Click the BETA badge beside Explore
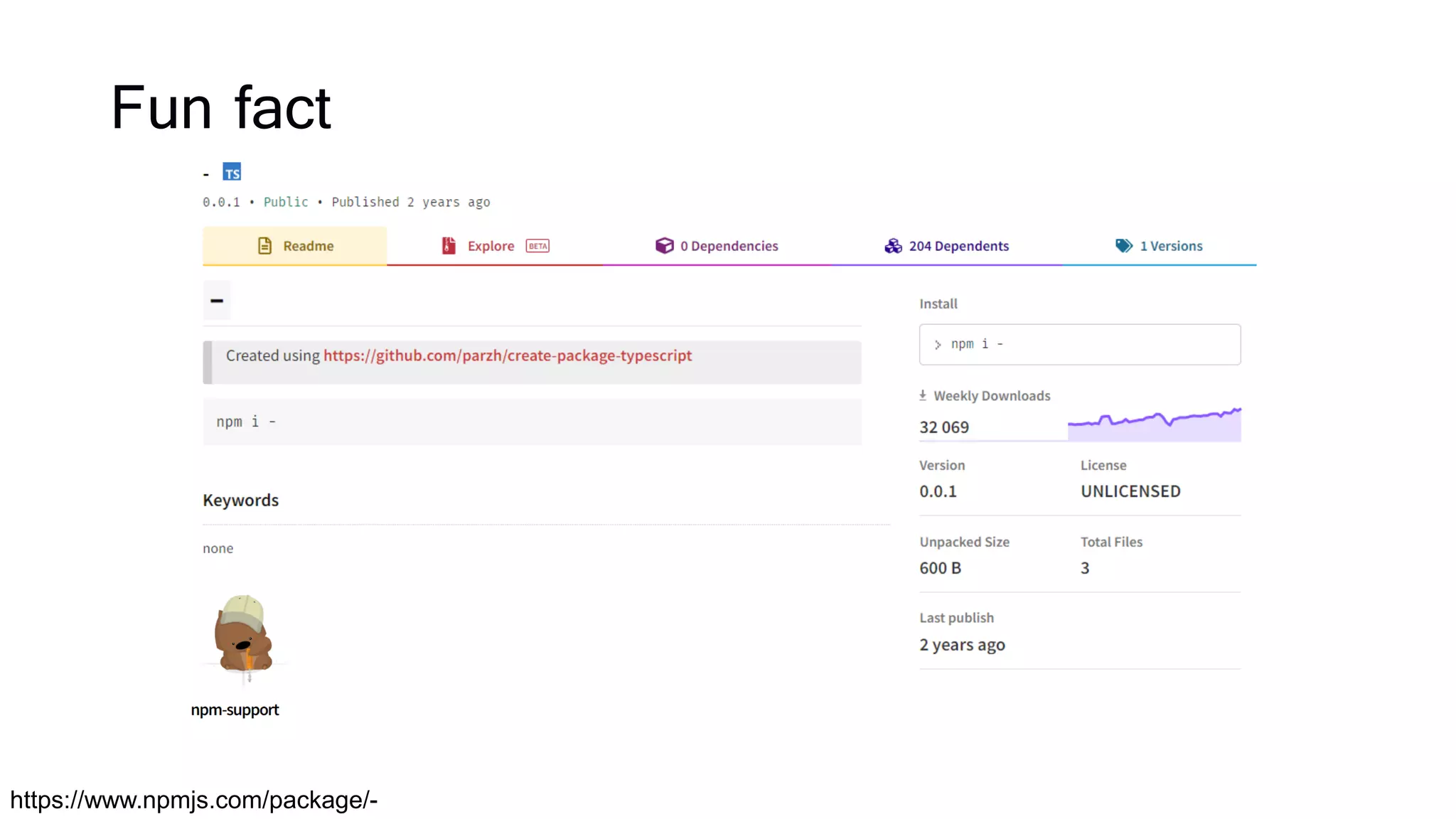This screenshot has height=819, width=1456. click(x=537, y=246)
